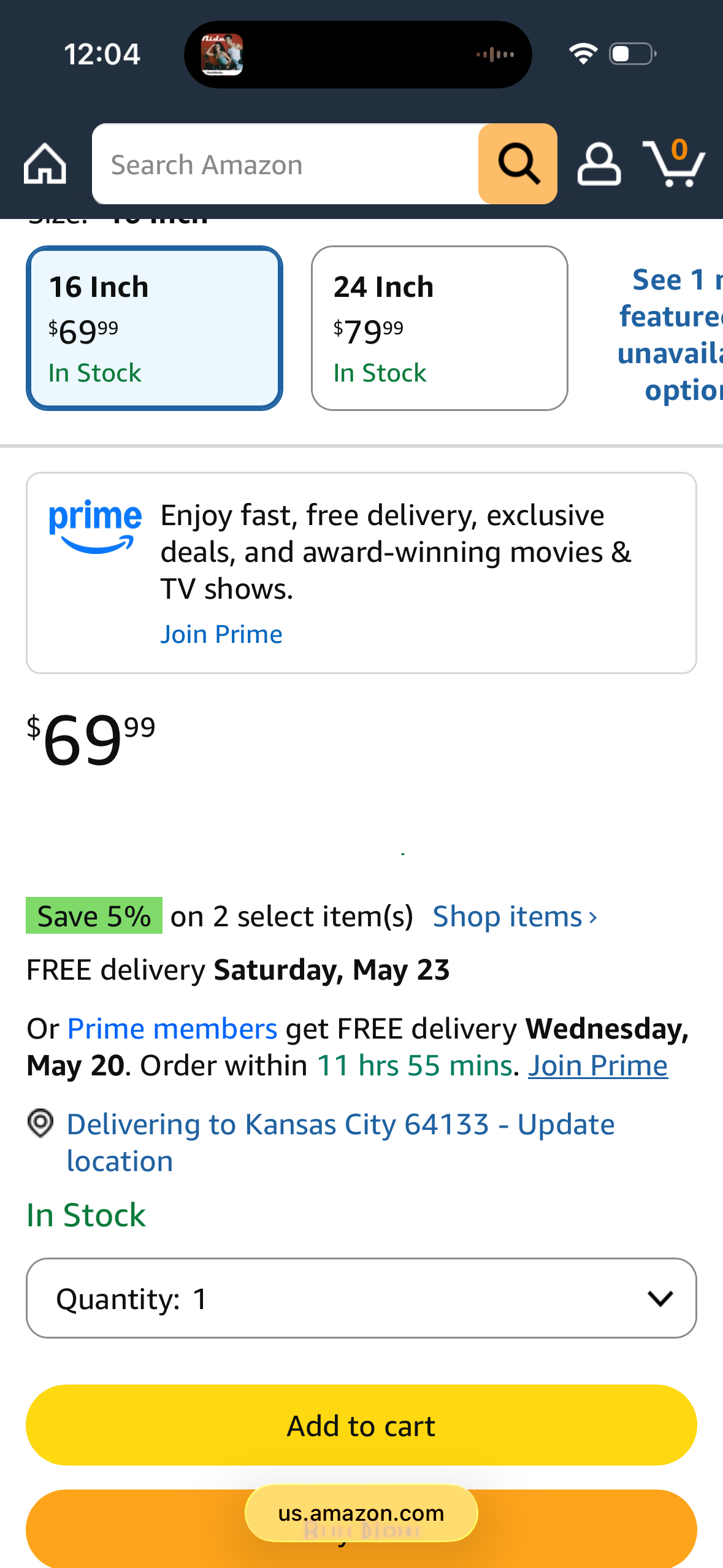Open the shopping cart icon
This screenshot has height=1568, width=723.
point(673,163)
